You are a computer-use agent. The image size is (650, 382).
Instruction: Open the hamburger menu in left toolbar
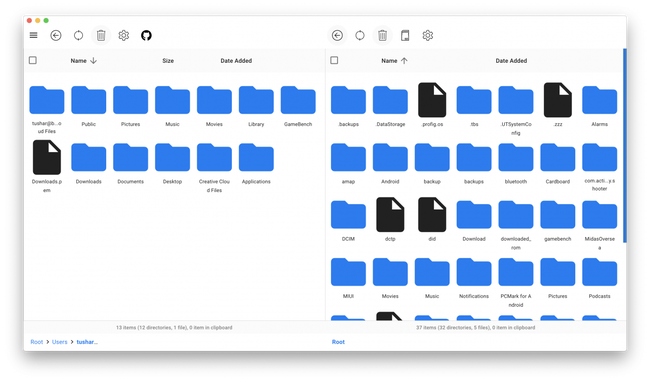coord(34,35)
